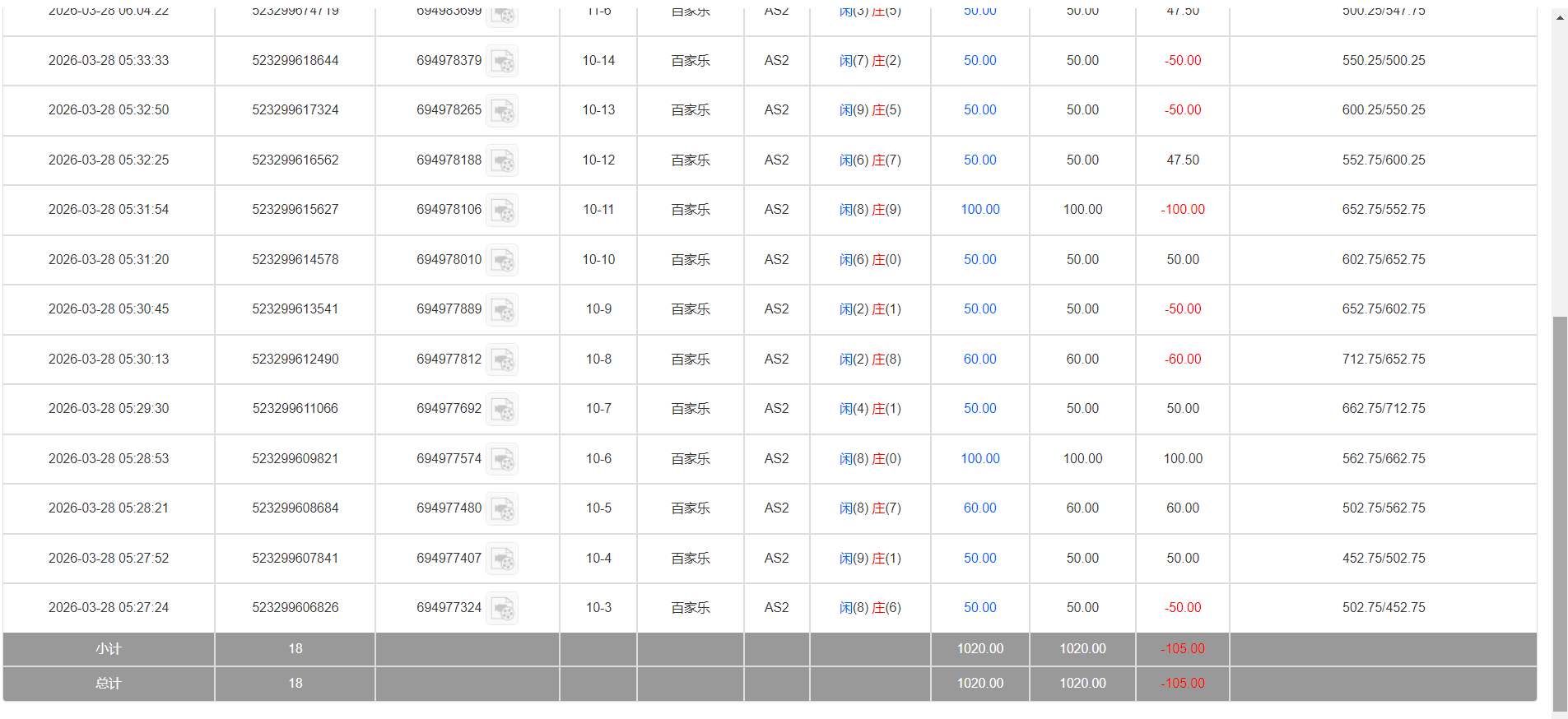Open video replay icon beside round 694978379

coord(502,61)
